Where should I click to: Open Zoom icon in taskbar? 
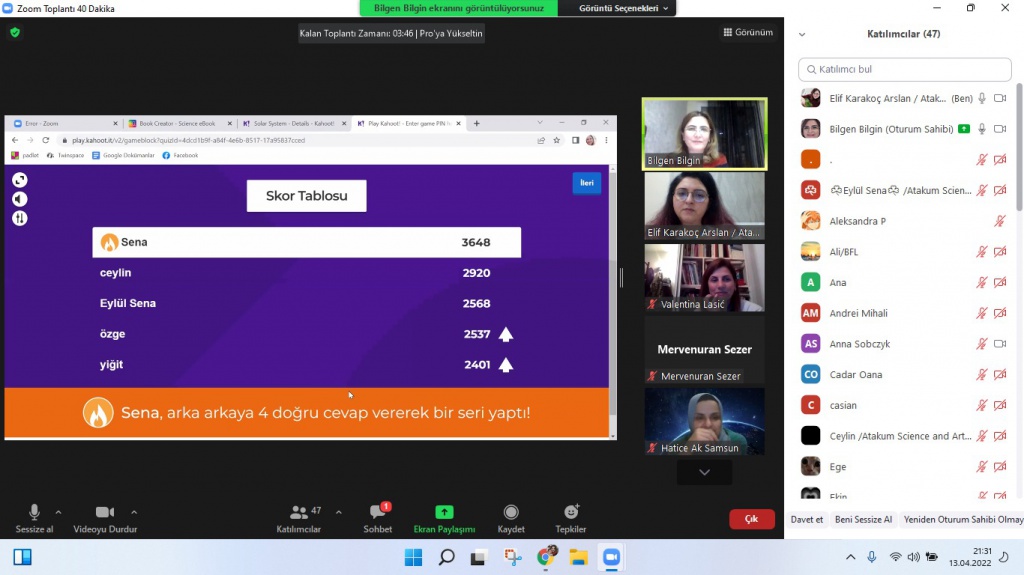(x=611, y=557)
